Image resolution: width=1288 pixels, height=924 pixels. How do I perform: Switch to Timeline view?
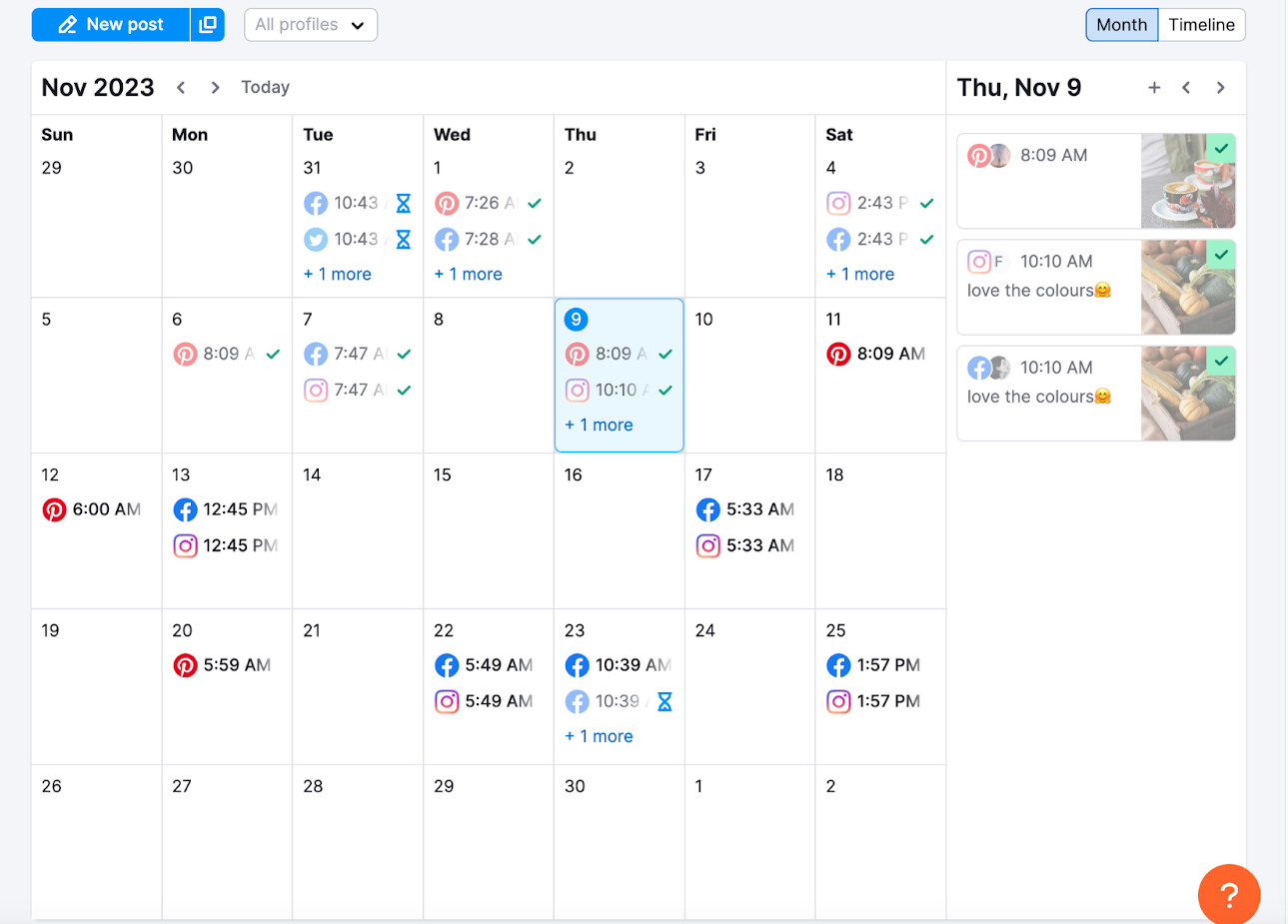coord(1201,24)
